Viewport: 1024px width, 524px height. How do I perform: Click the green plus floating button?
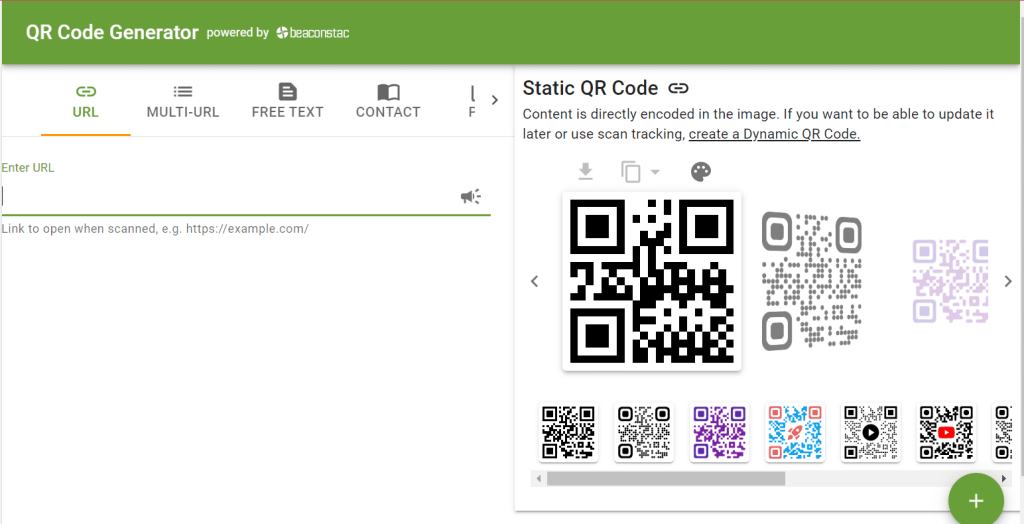976,500
